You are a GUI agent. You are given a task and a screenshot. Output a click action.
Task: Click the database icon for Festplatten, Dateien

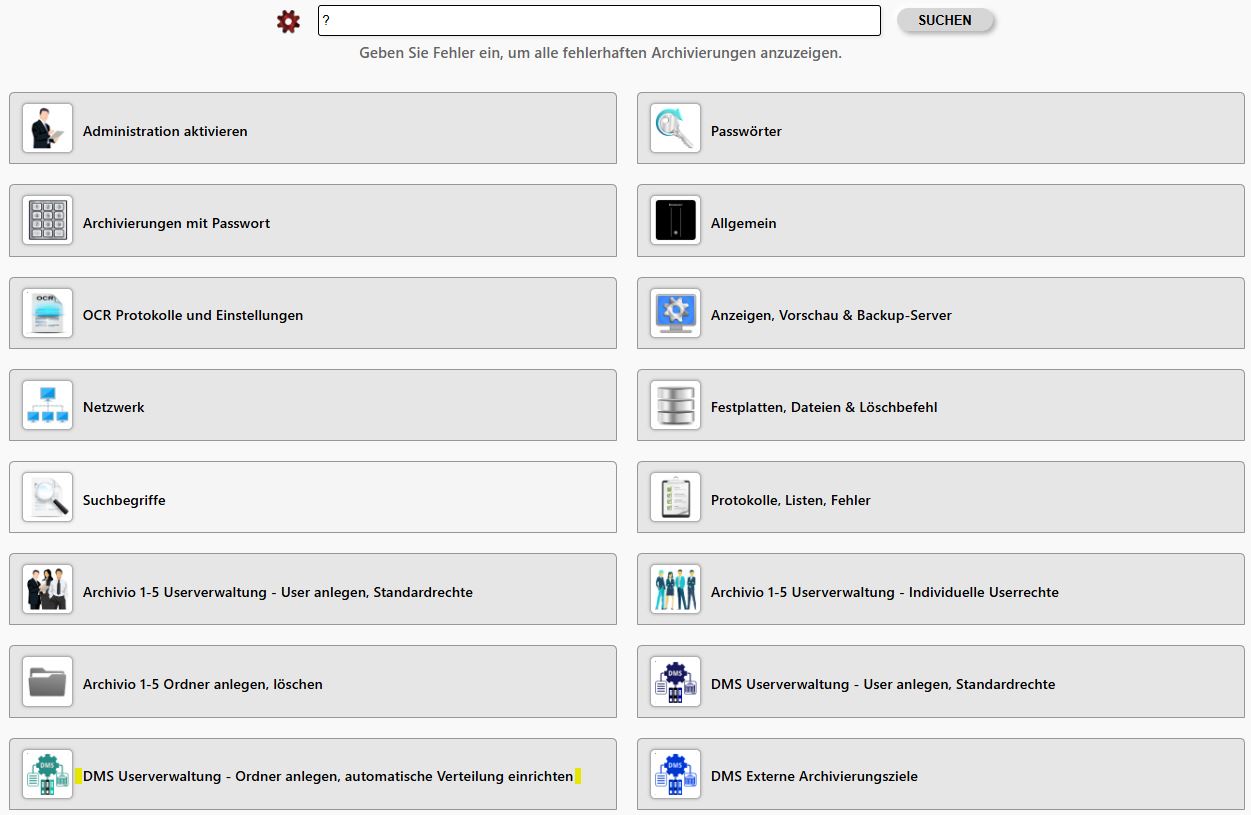pyautogui.click(x=675, y=405)
